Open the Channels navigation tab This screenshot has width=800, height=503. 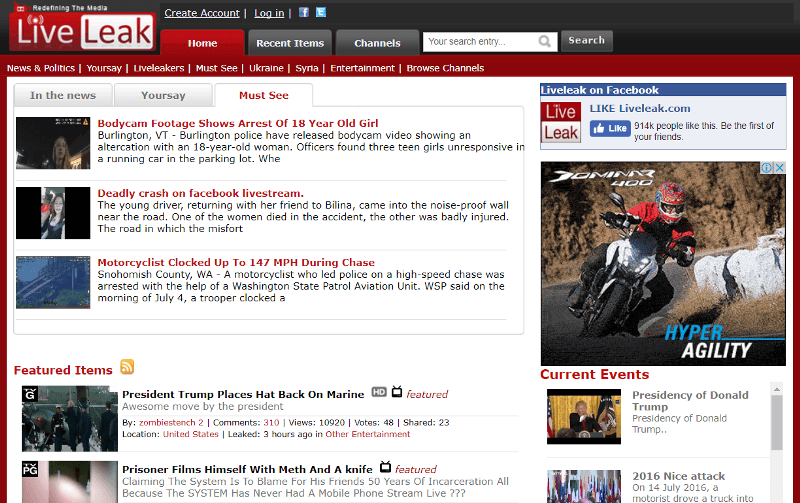point(377,43)
